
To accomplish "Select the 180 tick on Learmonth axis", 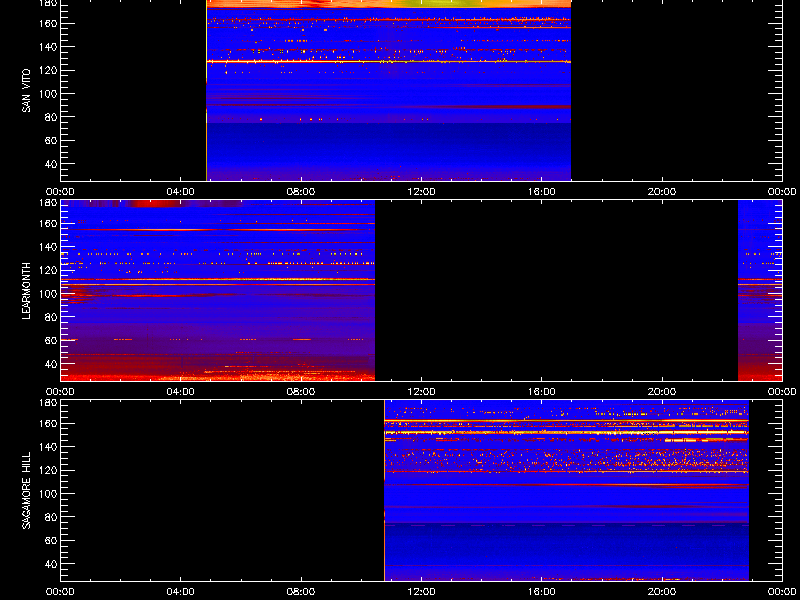I will [49, 202].
